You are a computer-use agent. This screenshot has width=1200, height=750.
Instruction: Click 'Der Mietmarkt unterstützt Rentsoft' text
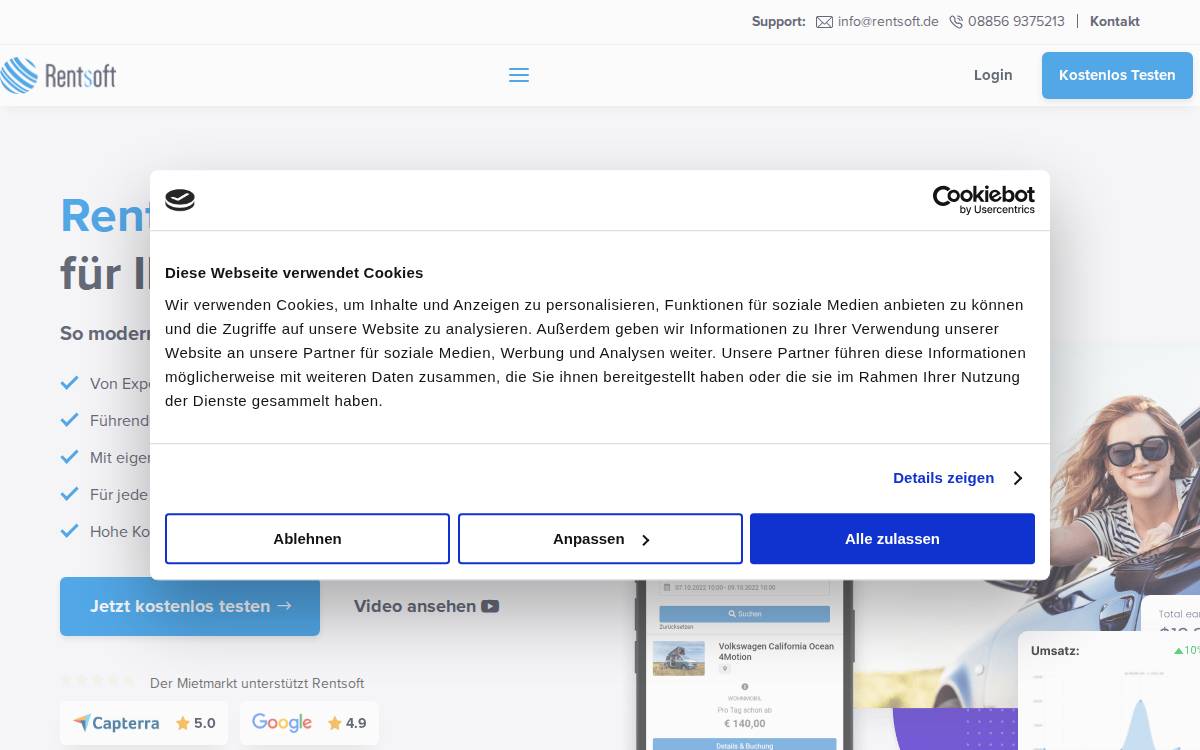pos(257,683)
